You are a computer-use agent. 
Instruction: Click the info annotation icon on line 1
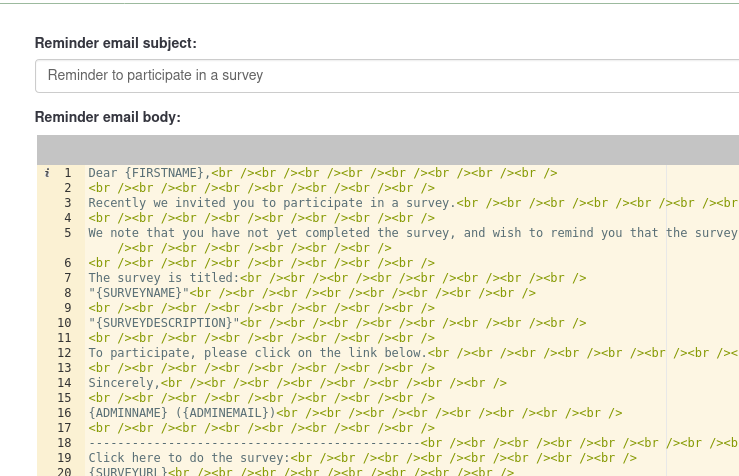click(47, 173)
